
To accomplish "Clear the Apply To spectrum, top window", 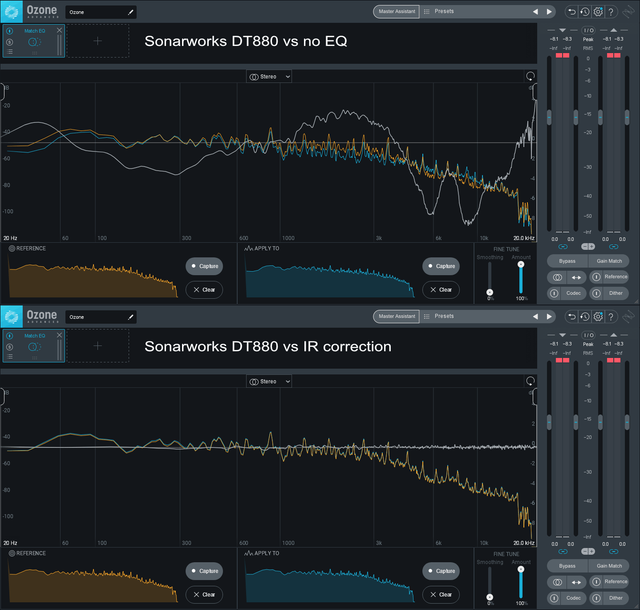I will 441,289.
